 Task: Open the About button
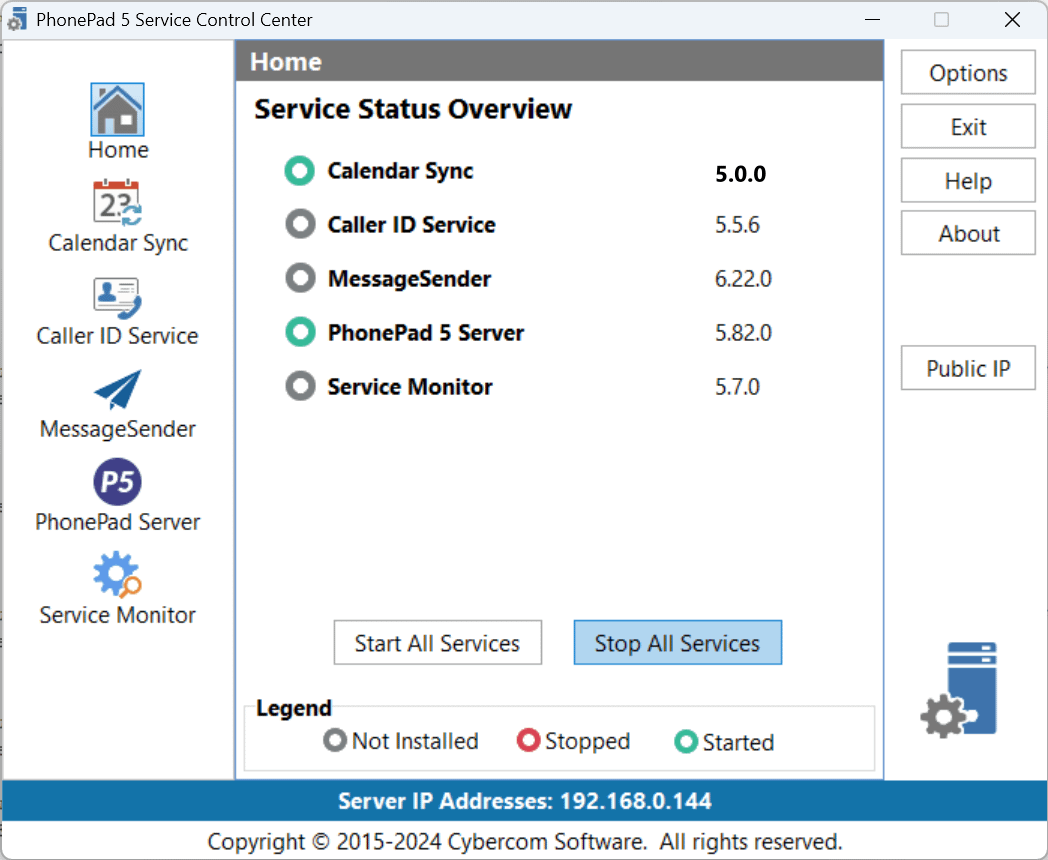tap(968, 233)
